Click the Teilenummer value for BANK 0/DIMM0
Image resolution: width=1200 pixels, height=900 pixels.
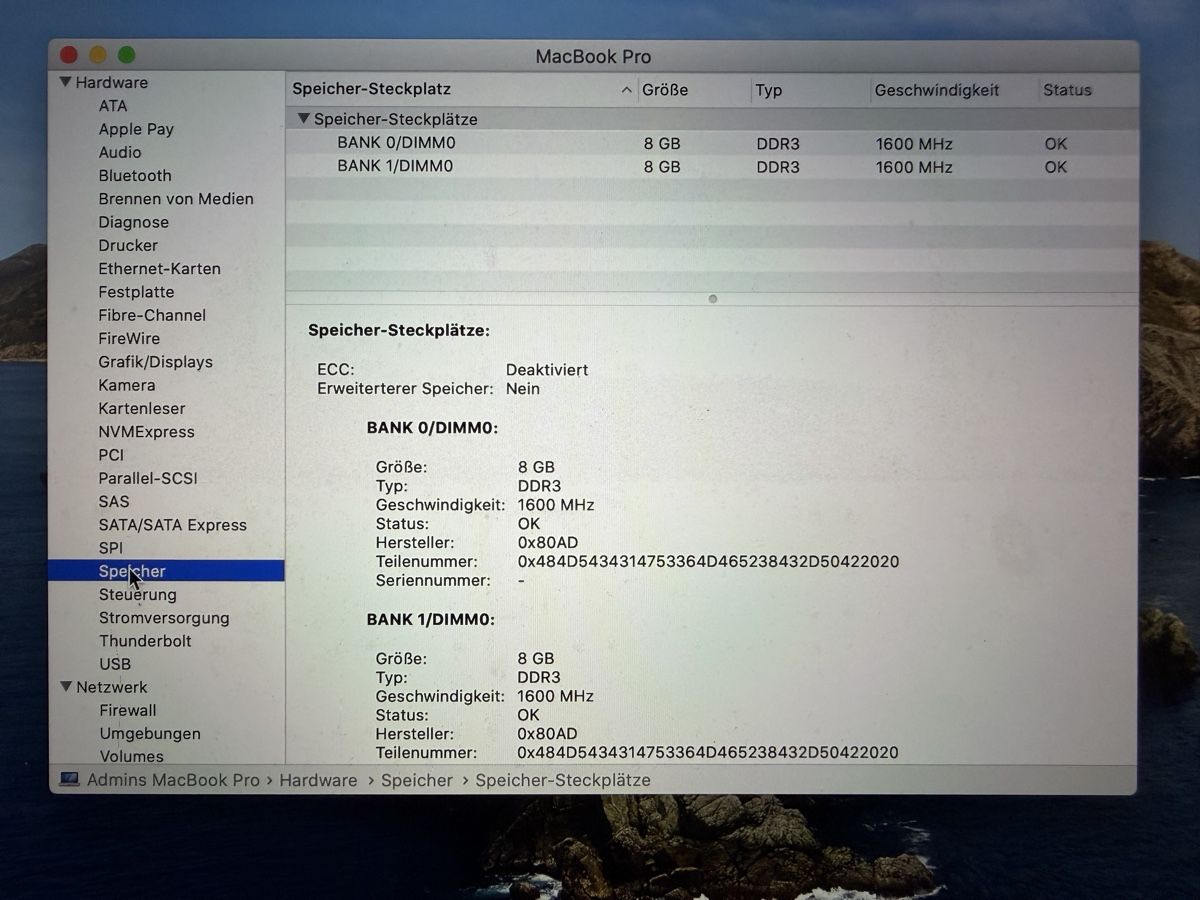click(x=708, y=562)
